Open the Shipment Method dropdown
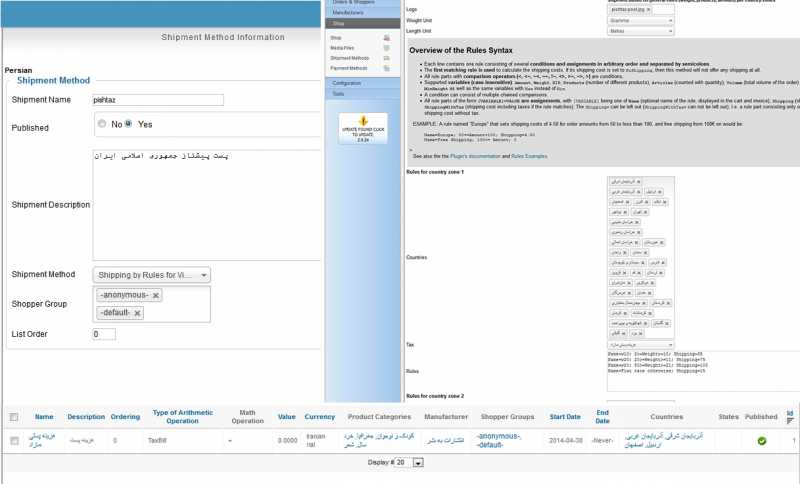This screenshot has width=800, height=484. (x=151, y=275)
